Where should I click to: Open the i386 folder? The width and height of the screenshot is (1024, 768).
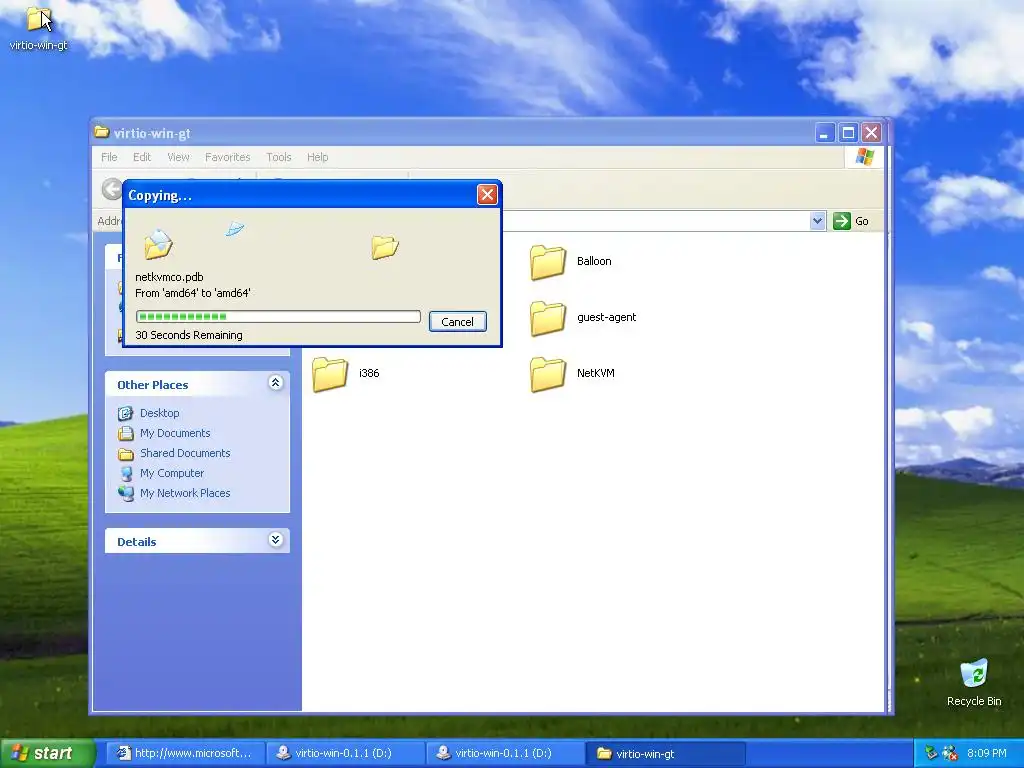pos(330,374)
